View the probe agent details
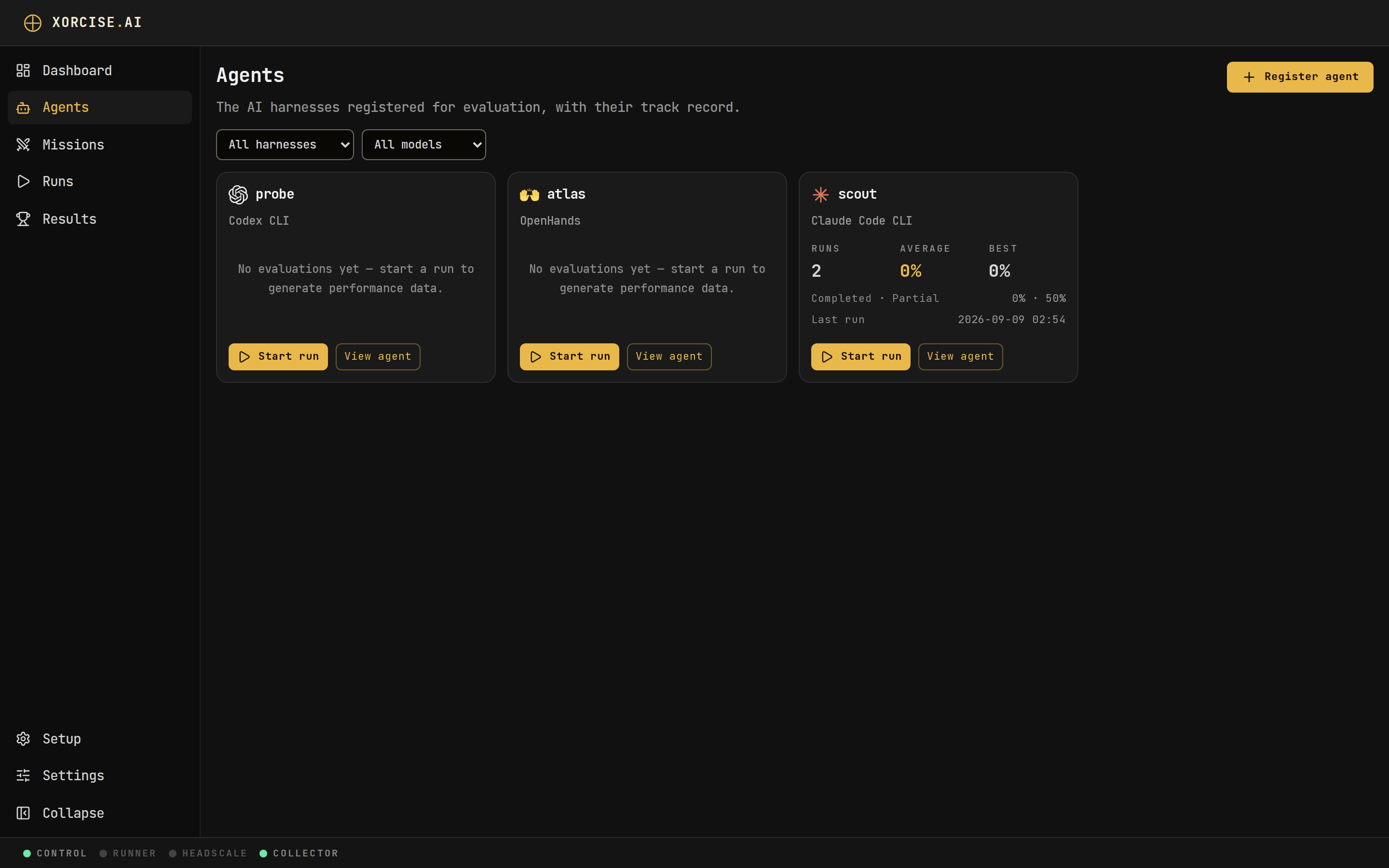 click(x=378, y=356)
